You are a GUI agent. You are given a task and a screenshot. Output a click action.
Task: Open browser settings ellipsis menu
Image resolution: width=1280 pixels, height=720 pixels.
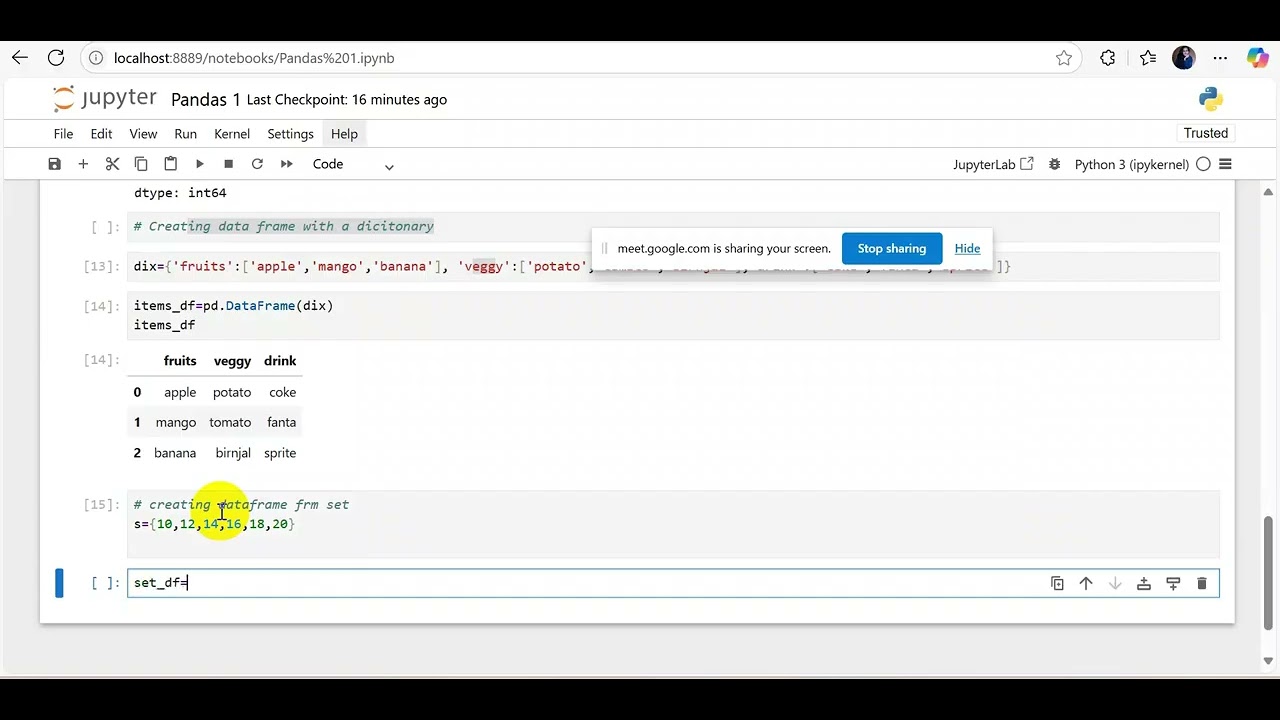click(1220, 58)
